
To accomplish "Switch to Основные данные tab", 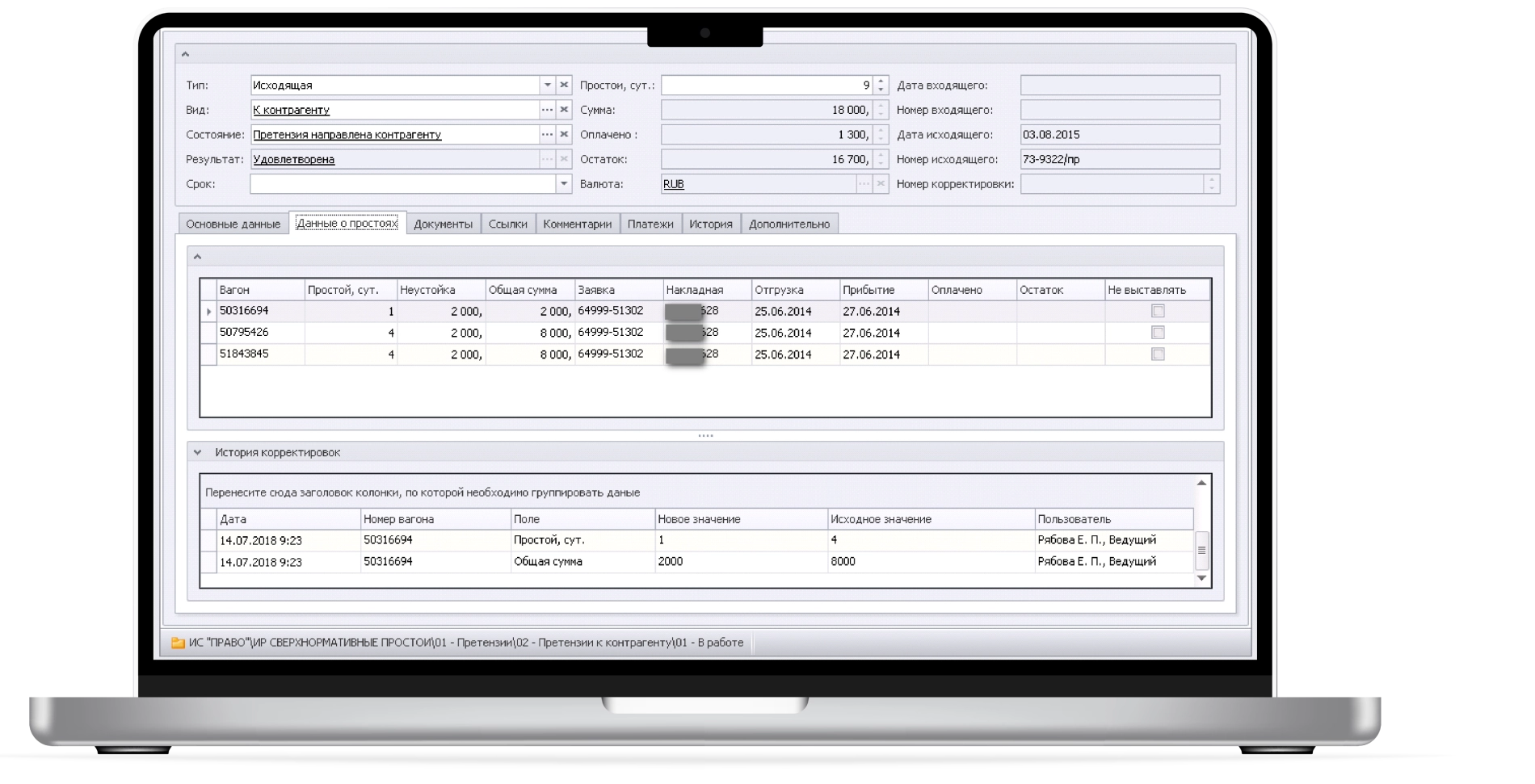I will 233,224.
